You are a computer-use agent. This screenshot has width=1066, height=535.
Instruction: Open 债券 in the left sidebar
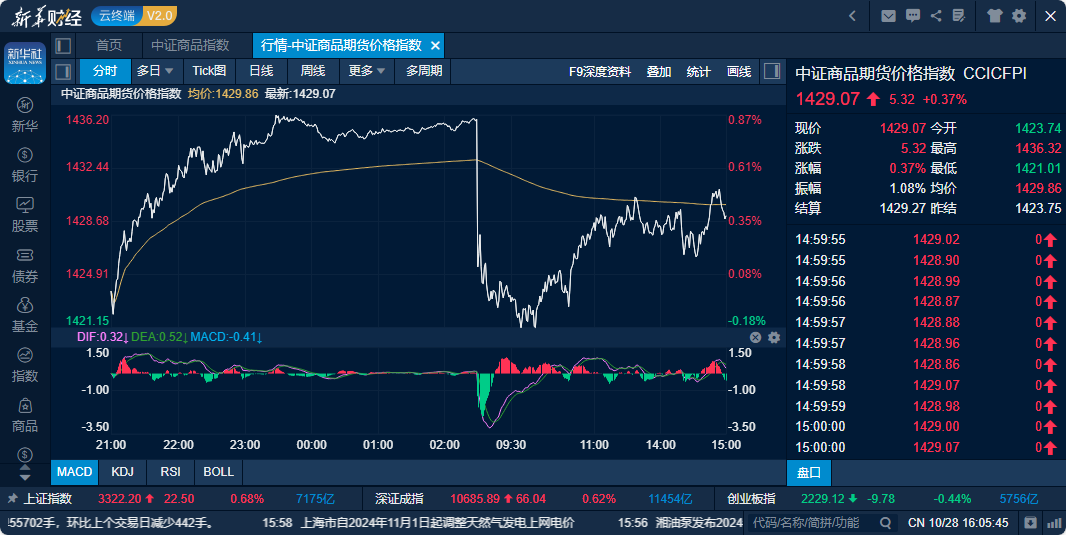point(25,265)
